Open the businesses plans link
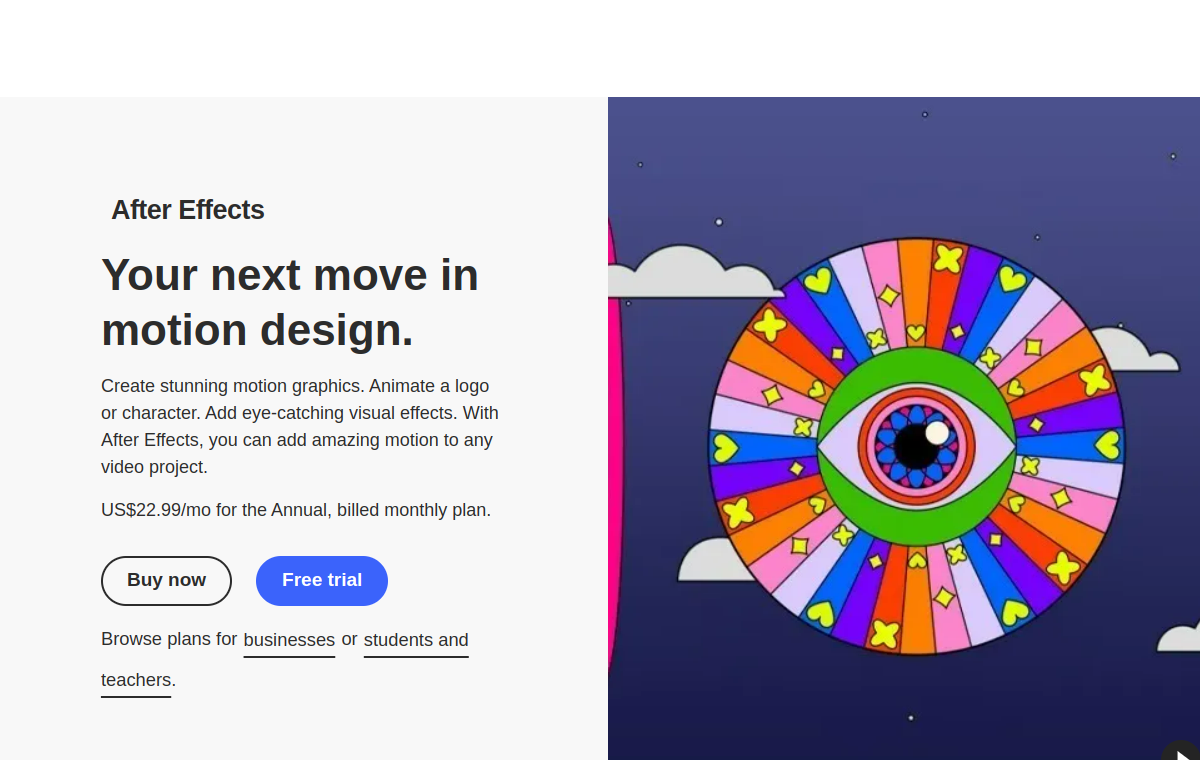 [289, 640]
